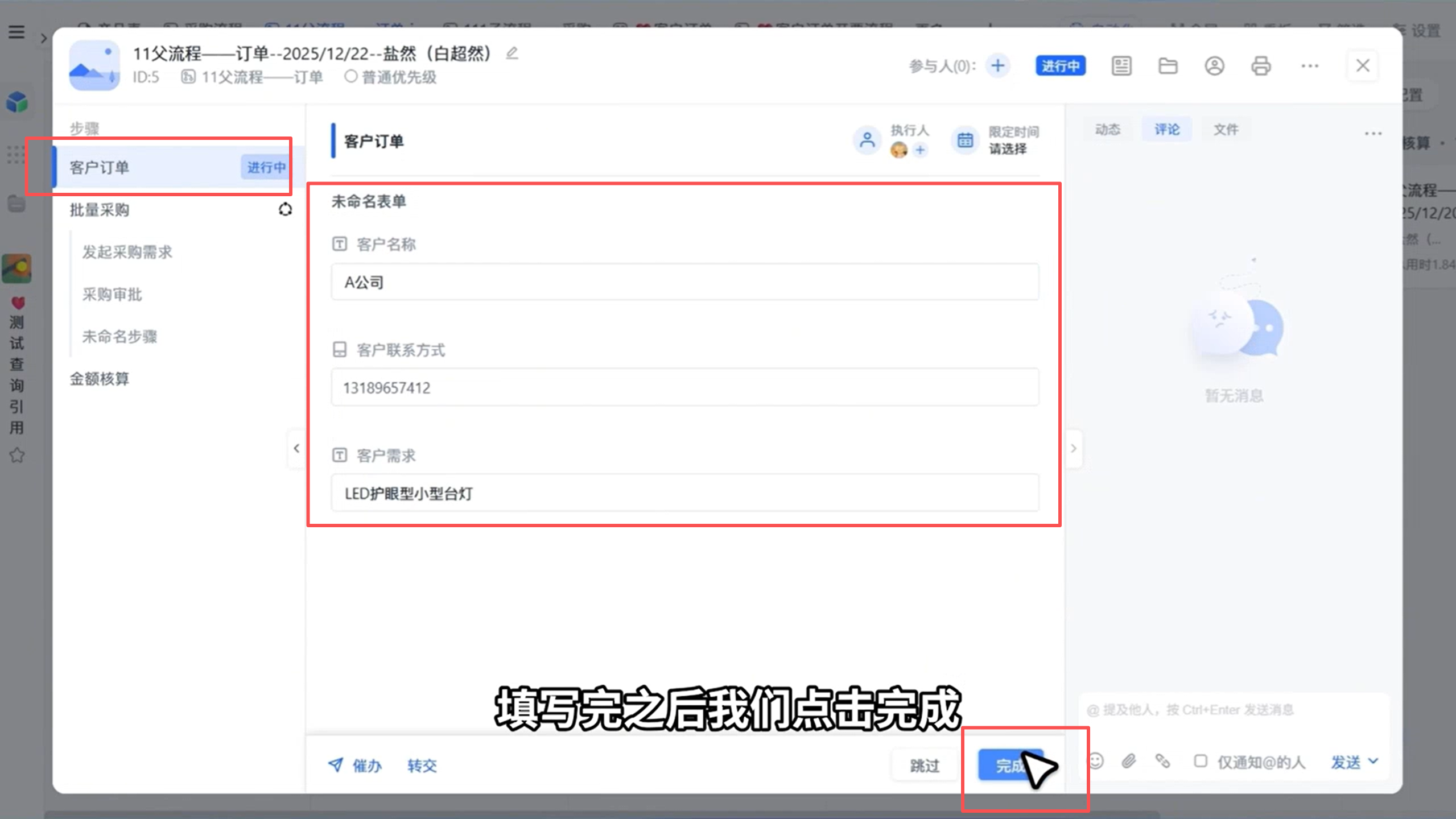Click the 未命名表单 form title
Image resolution: width=1456 pixels, height=819 pixels.
click(x=369, y=201)
